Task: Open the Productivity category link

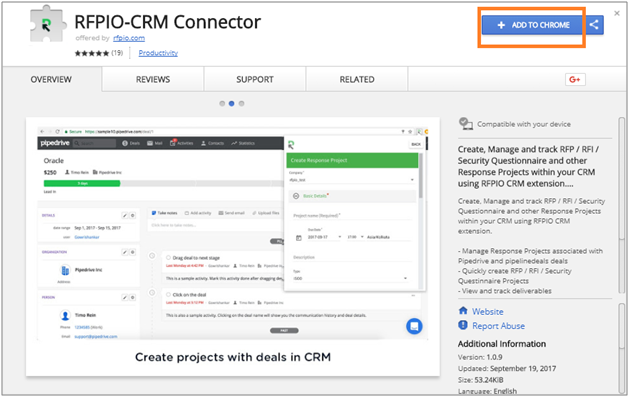Action: pyautogui.click(x=158, y=53)
